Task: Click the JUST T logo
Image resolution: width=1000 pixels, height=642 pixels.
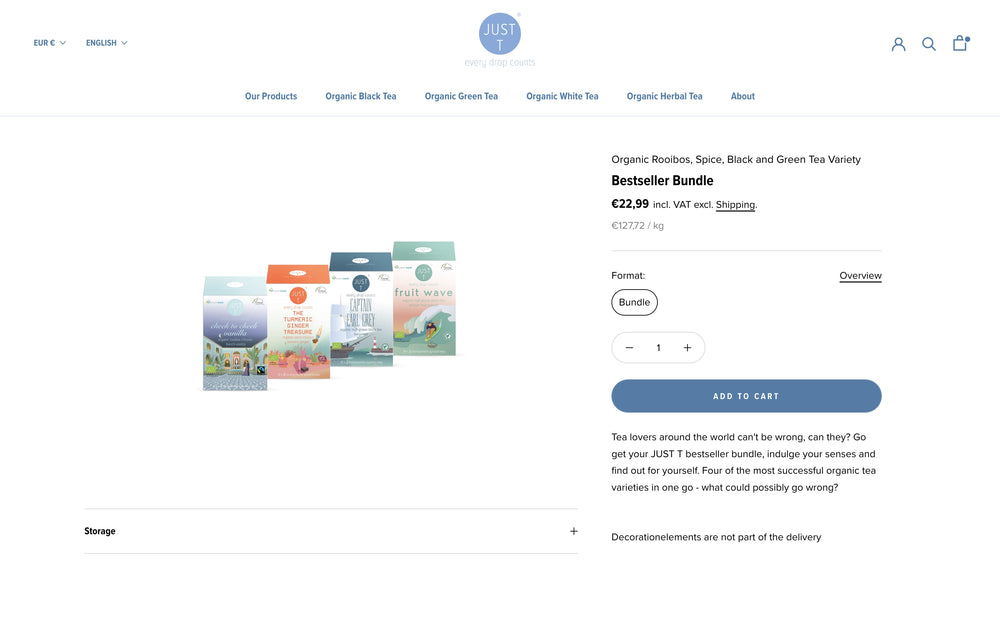Action: pyautogui.click(x=500, y=38)
